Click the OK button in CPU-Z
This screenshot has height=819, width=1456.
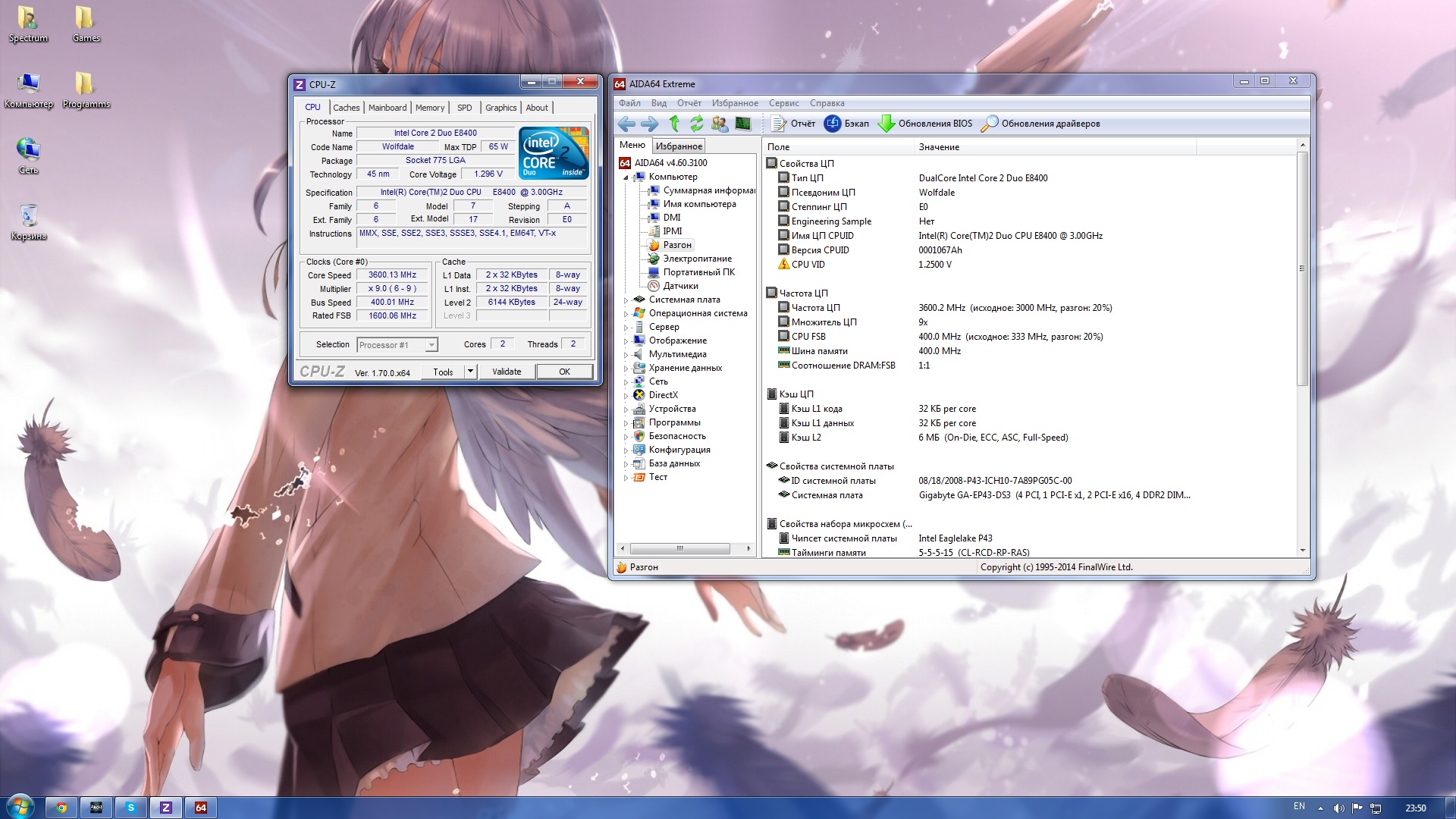(x=564, y=372)
